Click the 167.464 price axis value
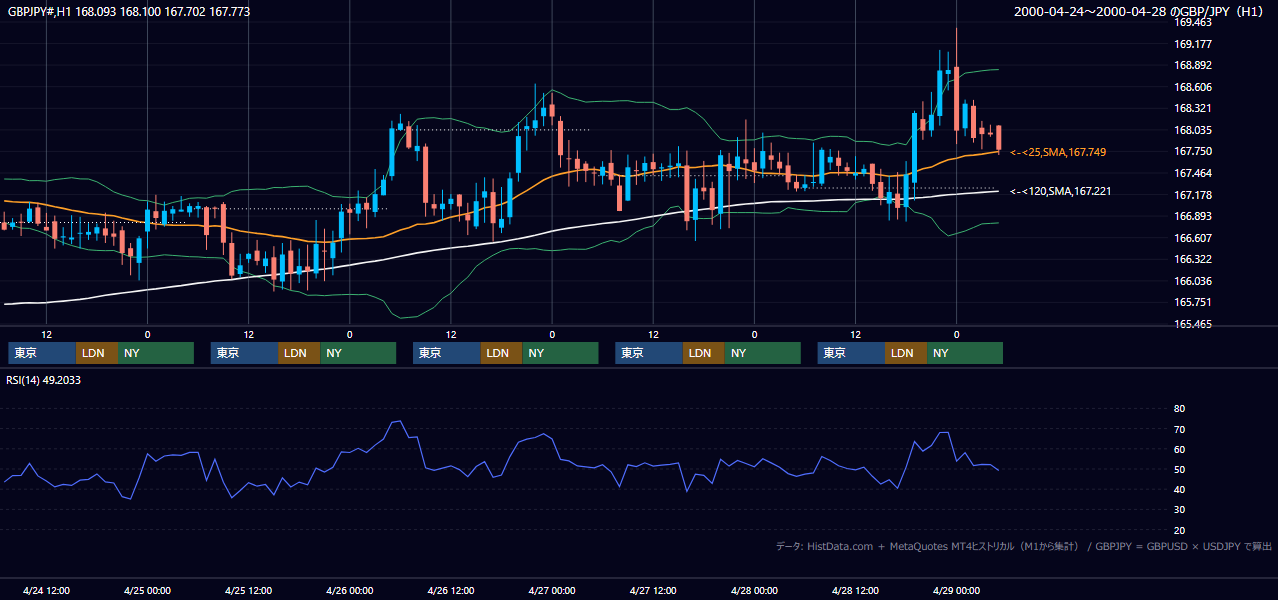The image size is (1278, 600). click(x=1193, y=174)
